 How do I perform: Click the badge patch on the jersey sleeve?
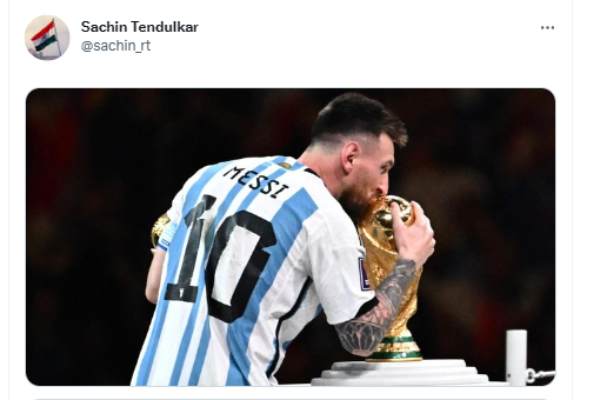(x=364, y=273)
